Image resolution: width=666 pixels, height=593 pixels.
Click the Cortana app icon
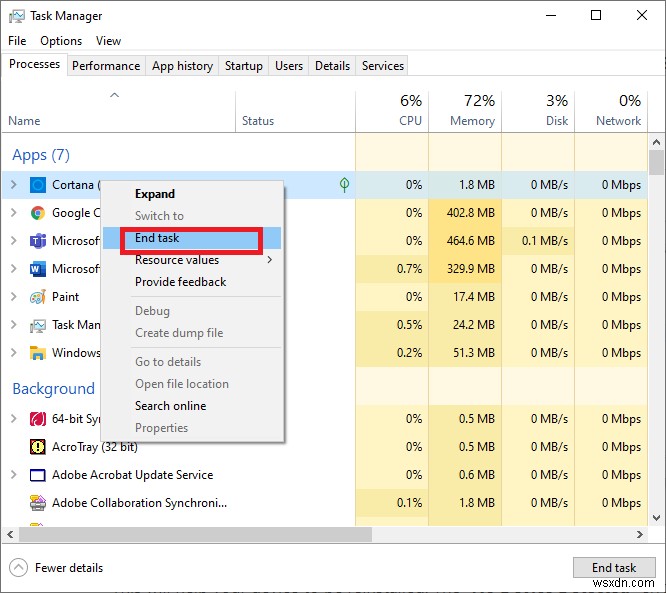click(x=38, y=185)
